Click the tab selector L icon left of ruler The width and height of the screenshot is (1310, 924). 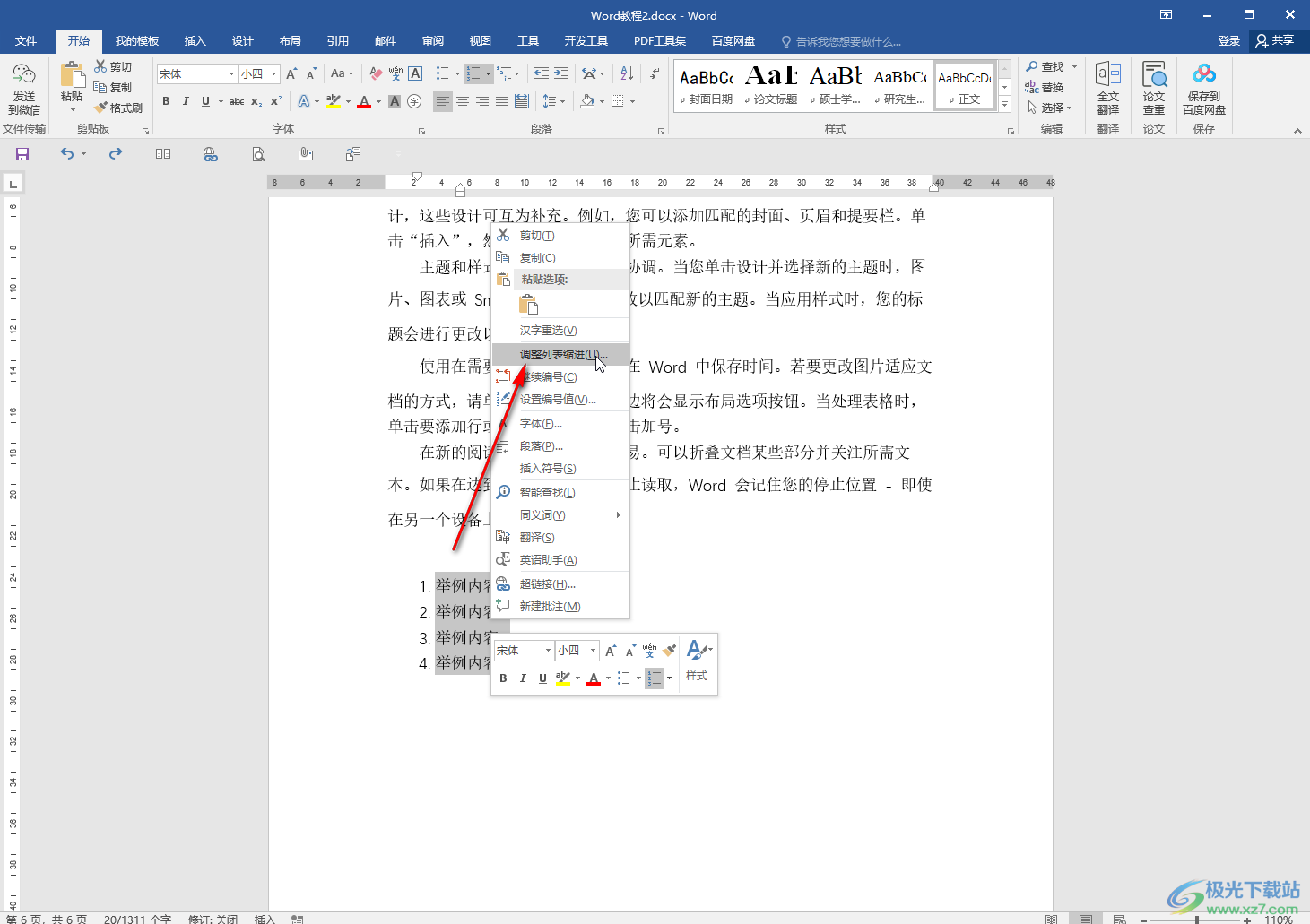point(13,185)
